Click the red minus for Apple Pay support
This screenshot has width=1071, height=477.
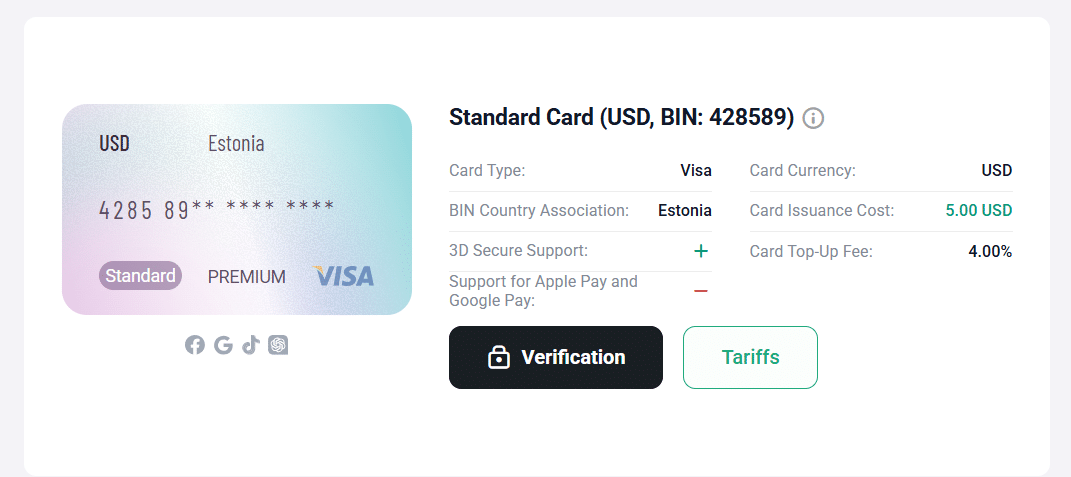pyautogui.click(x=701, y=291)
